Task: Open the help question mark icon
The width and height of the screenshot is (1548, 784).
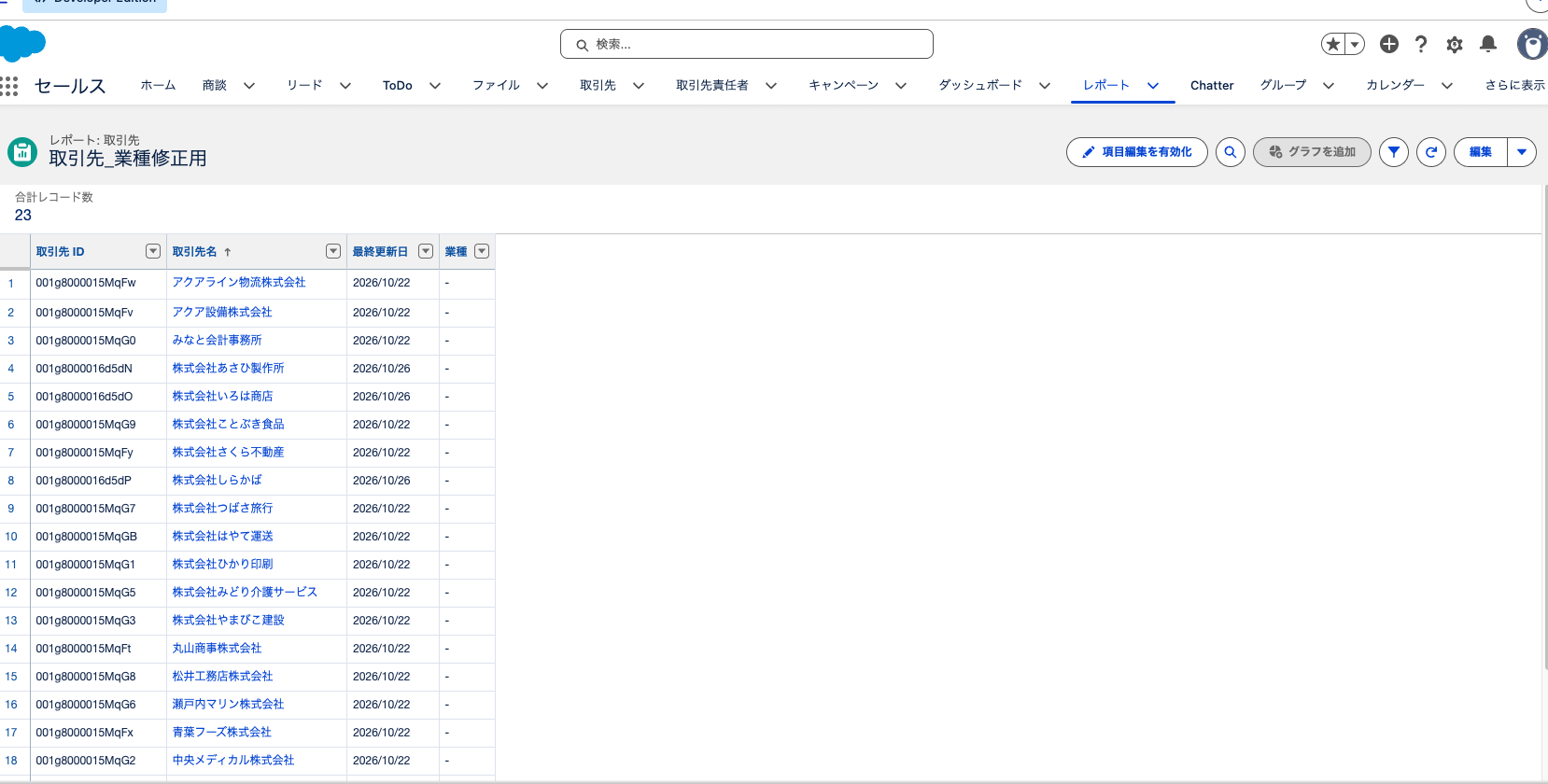Action: click(x=1421, y=44)
